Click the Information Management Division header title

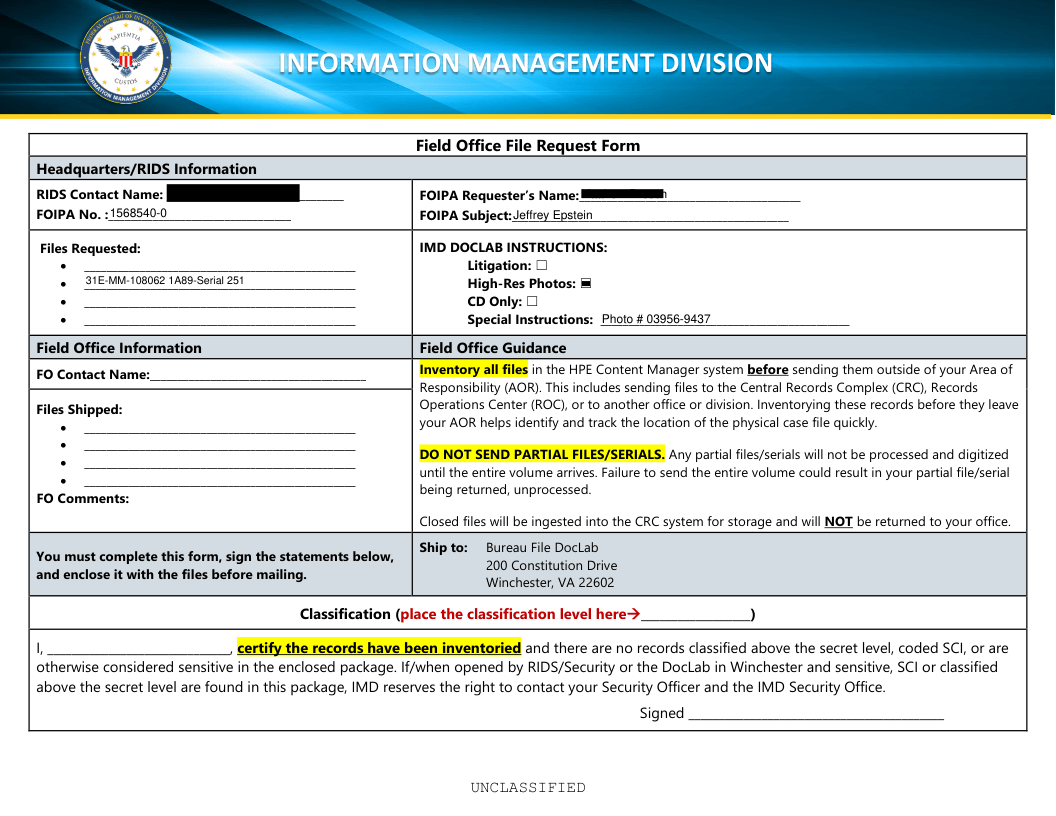click(525, 63)
